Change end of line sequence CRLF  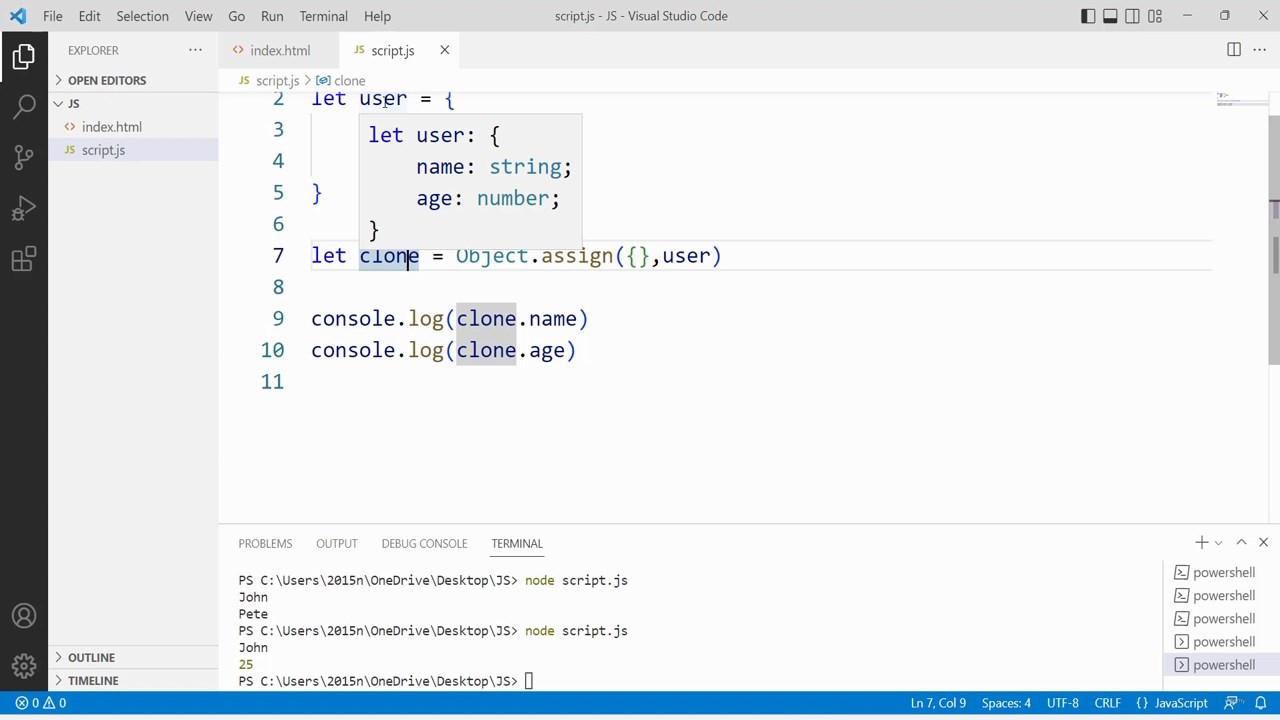[1107, 703]
